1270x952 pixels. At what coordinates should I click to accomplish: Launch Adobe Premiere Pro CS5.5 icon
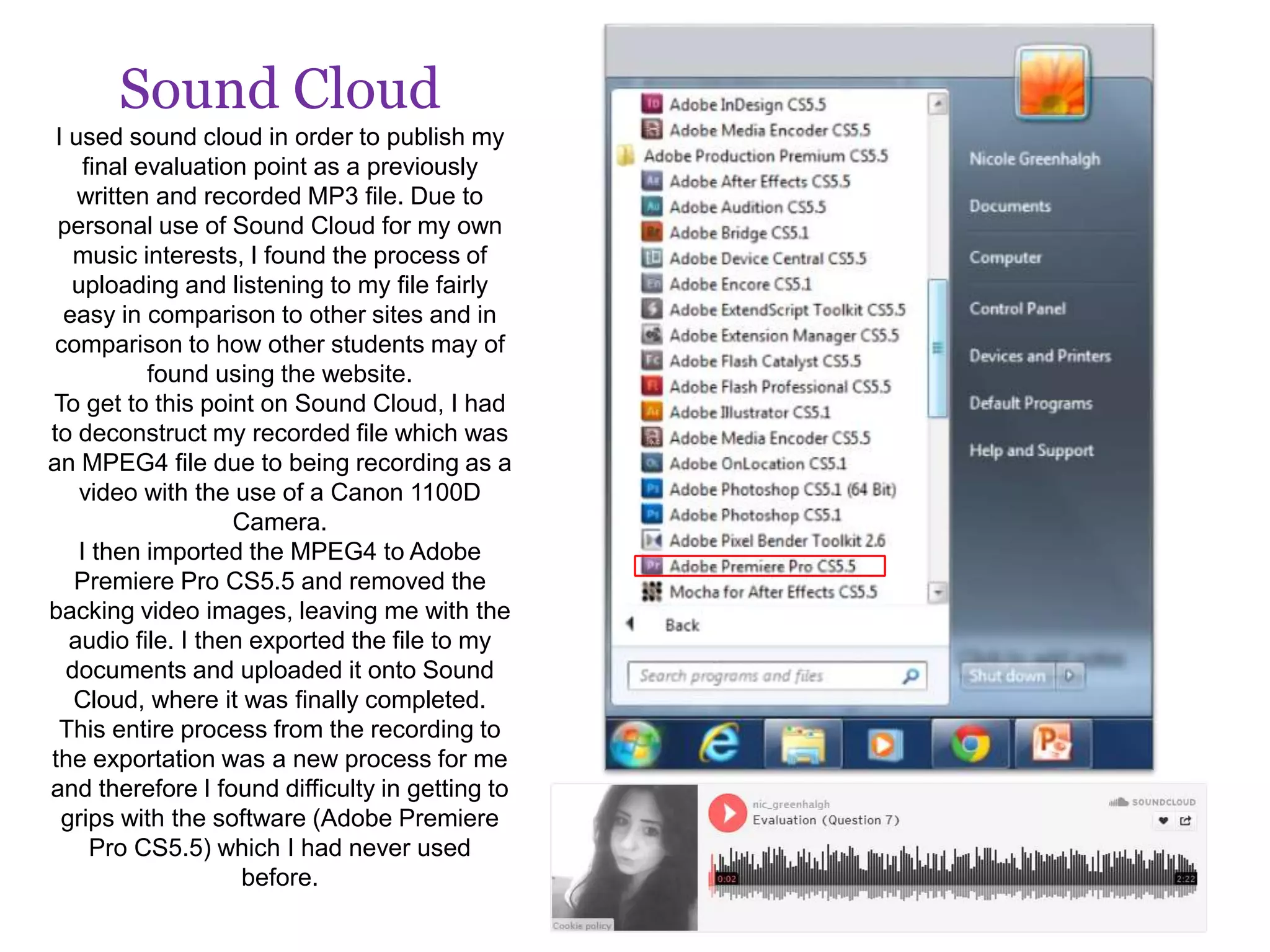click(x=652, y=566)
